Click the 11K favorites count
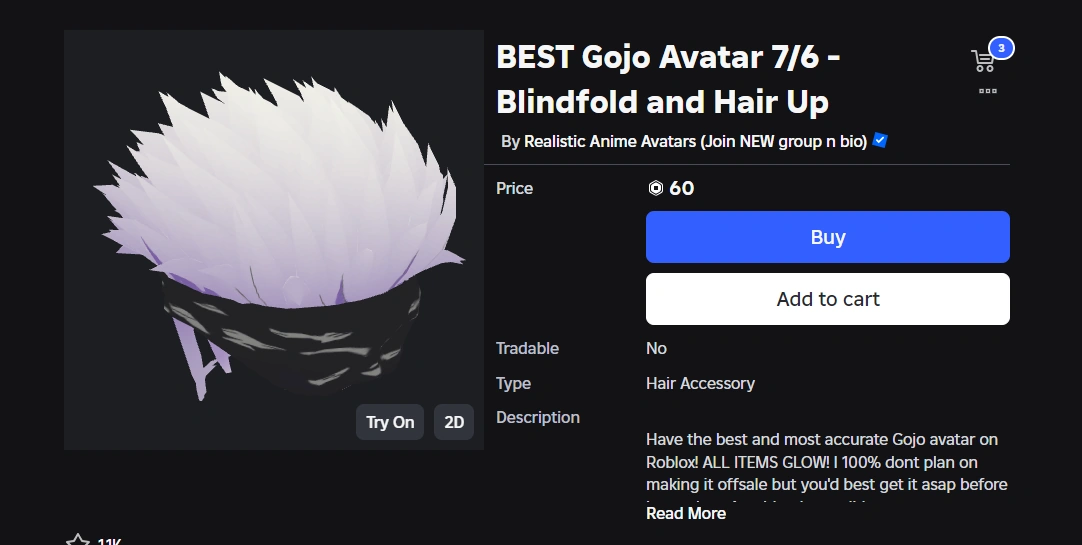 (109, 541)
